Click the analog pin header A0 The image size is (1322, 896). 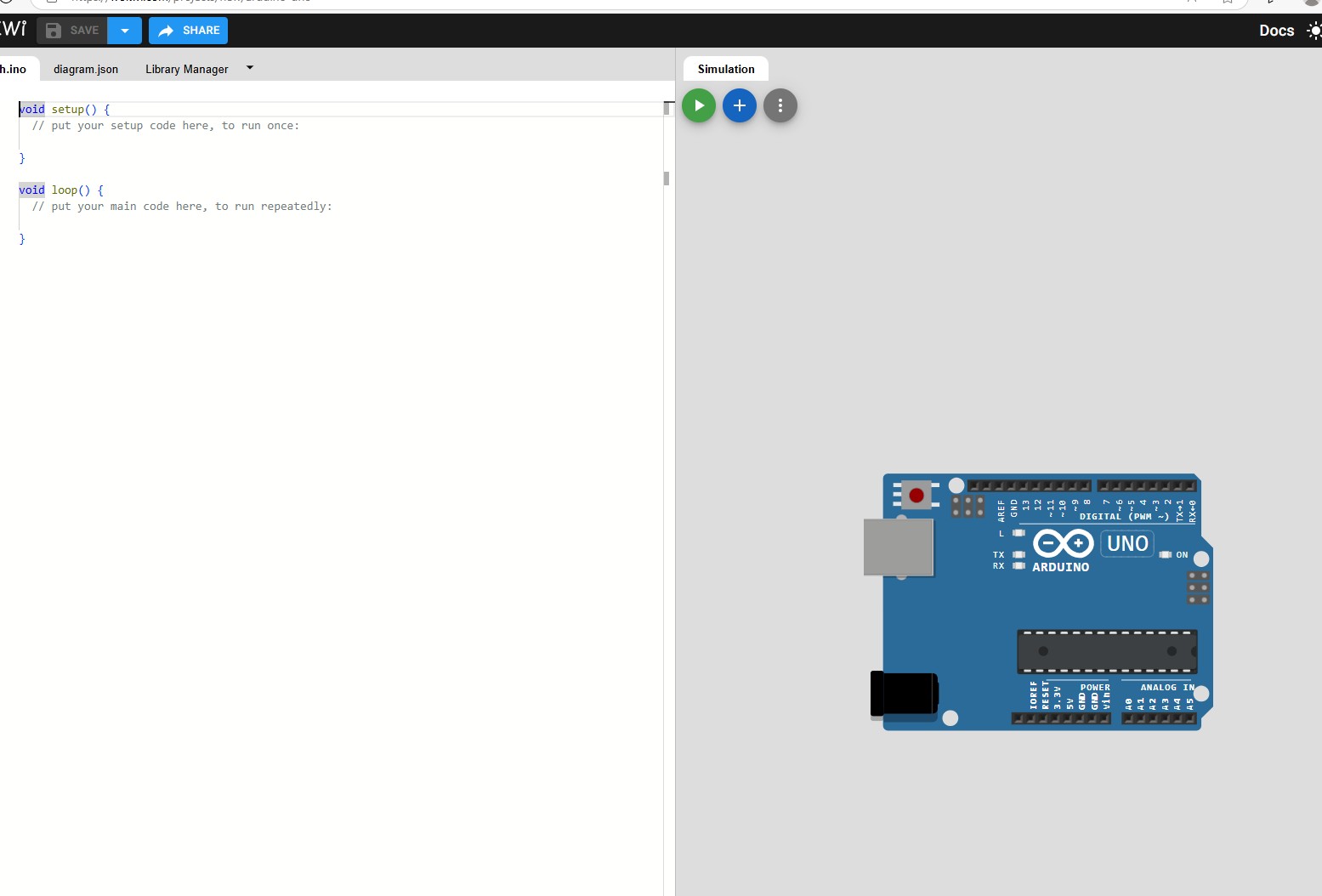point(1129,718)
